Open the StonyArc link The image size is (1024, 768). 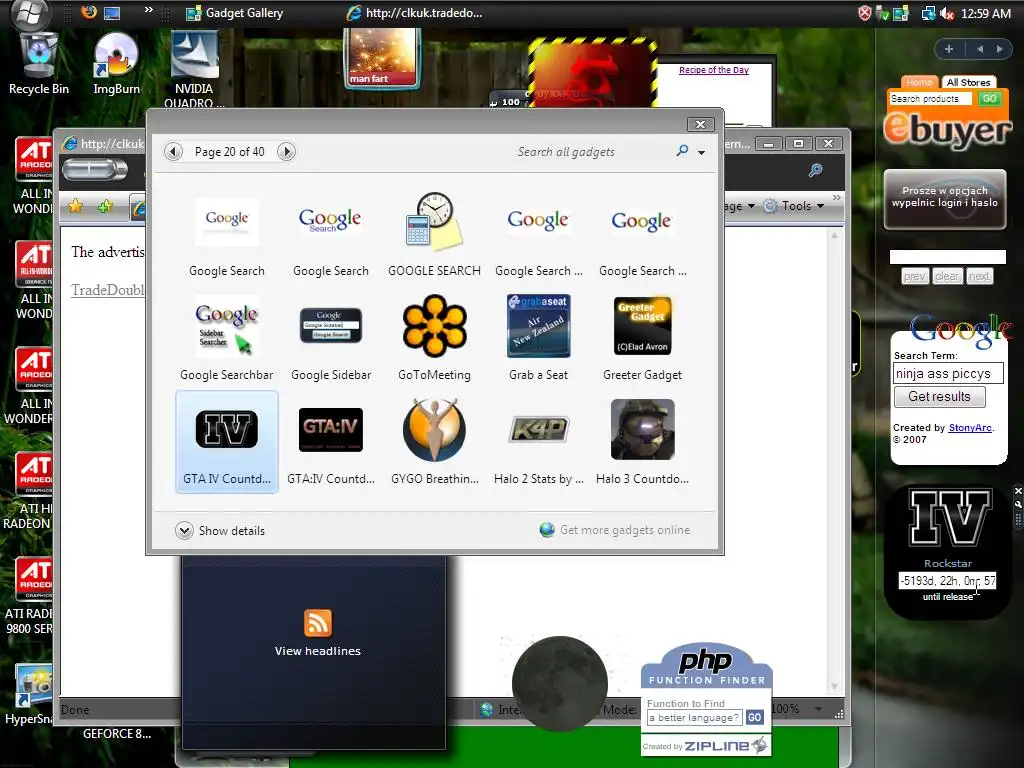point(970,428)
